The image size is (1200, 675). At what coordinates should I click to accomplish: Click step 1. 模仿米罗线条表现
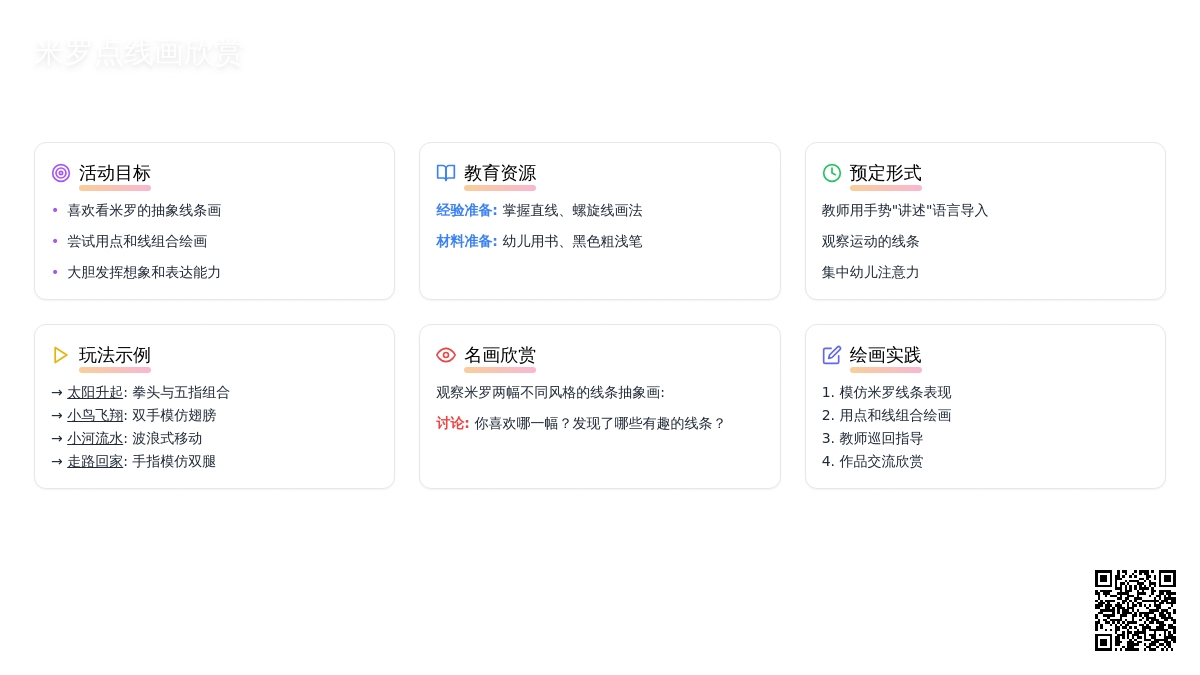click(x=887, y=392)
